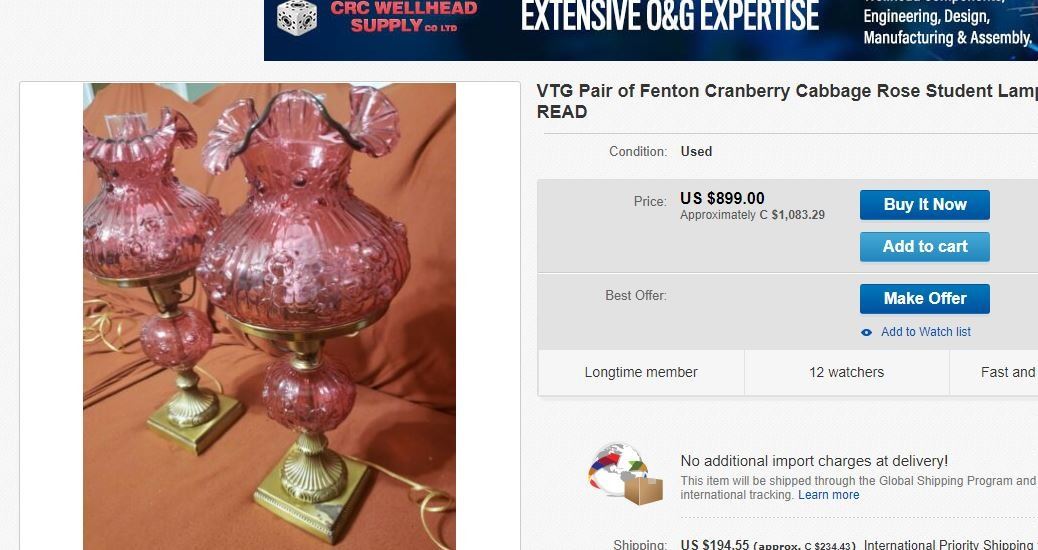The image size is (1038, 550).
Task: Click the Fast and cell in seller info
Action: (x=994, y=373)
